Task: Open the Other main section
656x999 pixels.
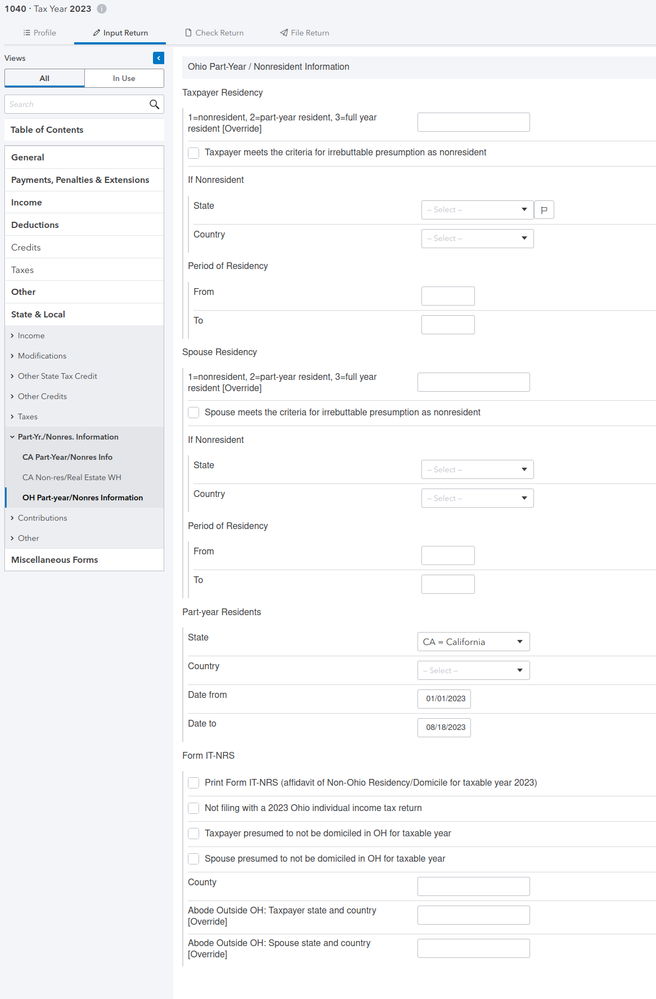Action: click(84, 292)
